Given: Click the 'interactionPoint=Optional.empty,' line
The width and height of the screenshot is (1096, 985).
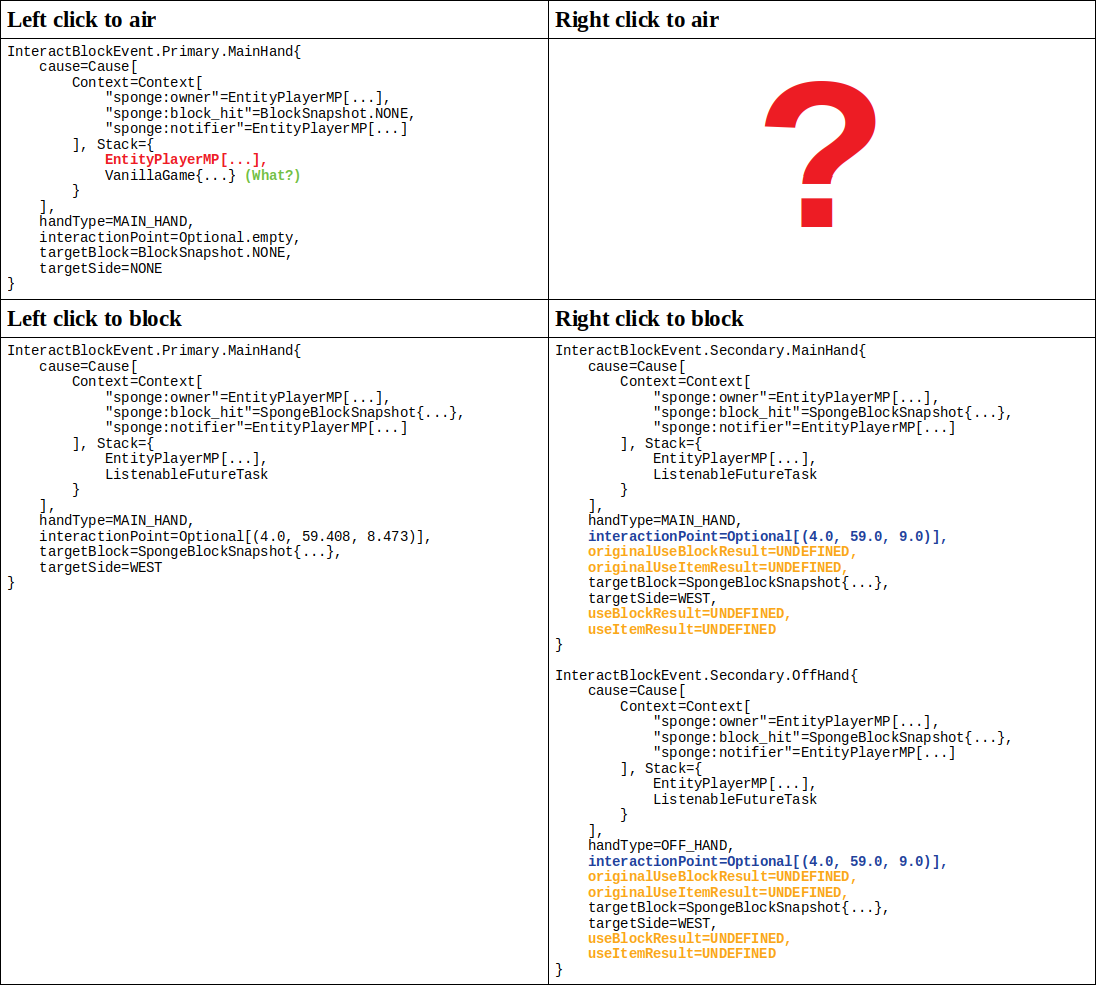Looking at the screenshot, I should click(x=169, y=238).
